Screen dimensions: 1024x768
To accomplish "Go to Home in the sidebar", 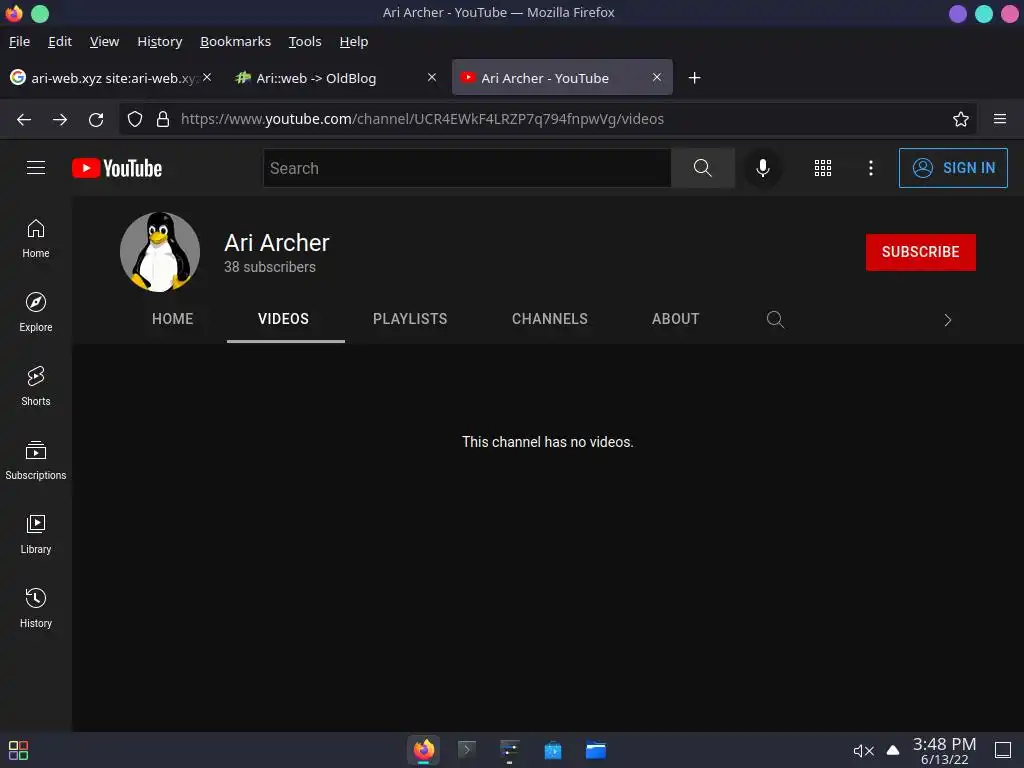I will click(36, 238).
